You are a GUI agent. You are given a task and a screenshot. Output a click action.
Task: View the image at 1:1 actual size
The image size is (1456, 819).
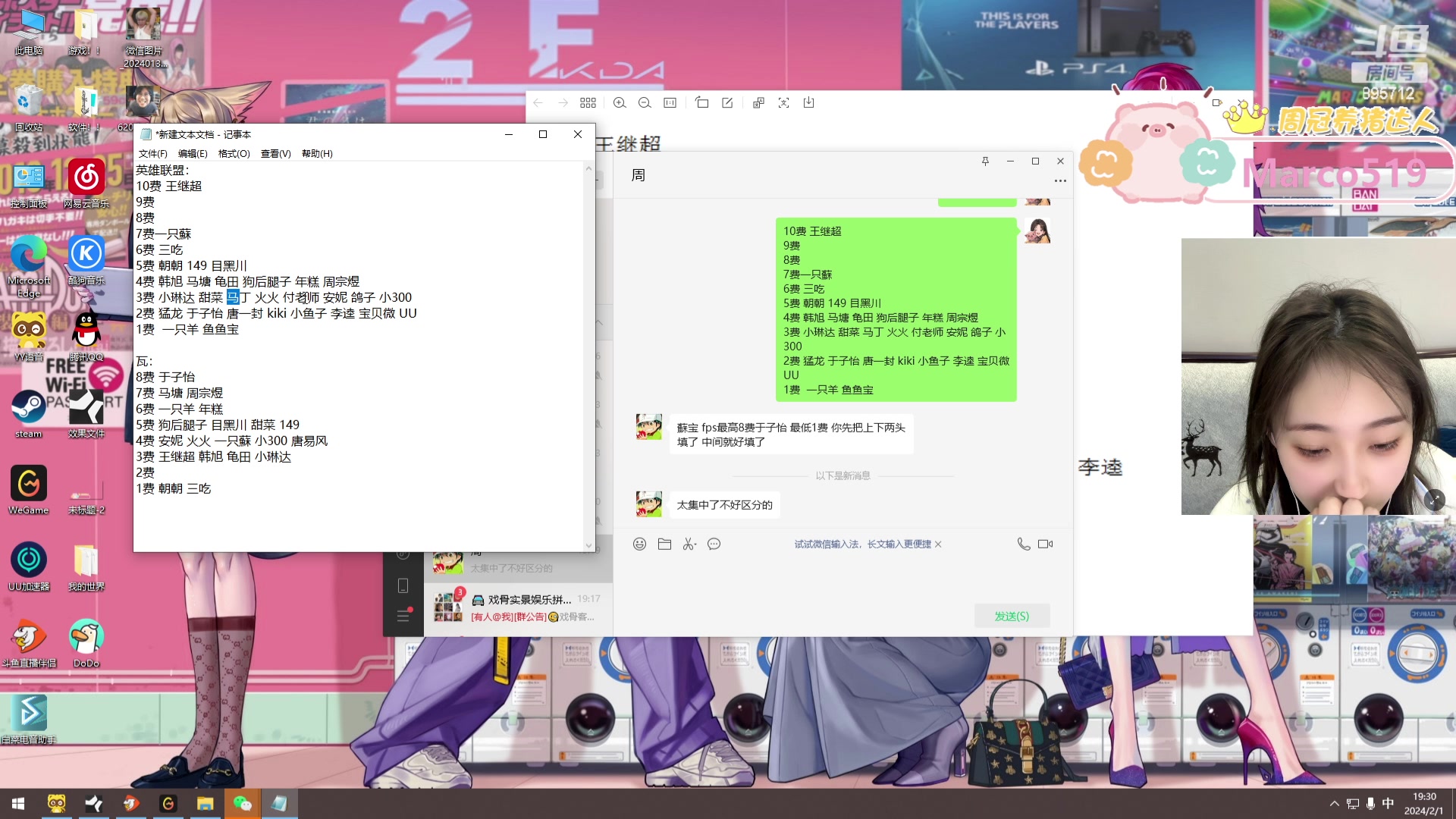(670, 102)
